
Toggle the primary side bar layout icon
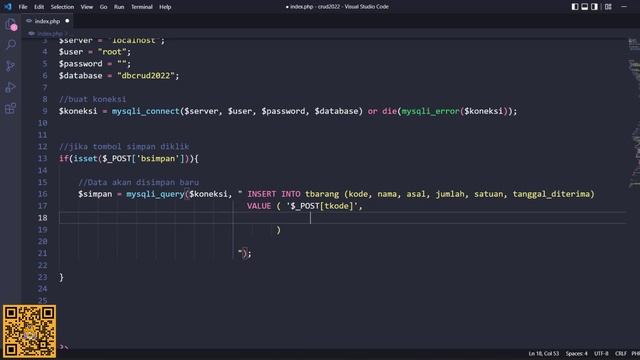pyautogui.click(x=575, y=7)
